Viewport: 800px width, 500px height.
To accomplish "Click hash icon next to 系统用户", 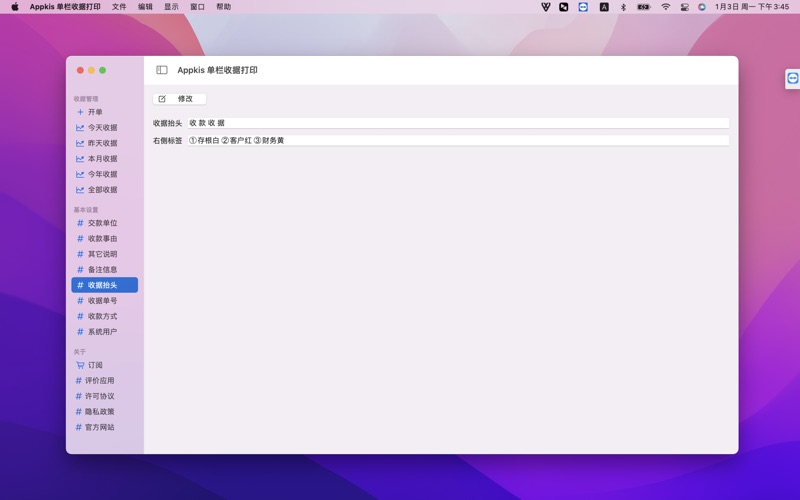I will tap(80, 332).
